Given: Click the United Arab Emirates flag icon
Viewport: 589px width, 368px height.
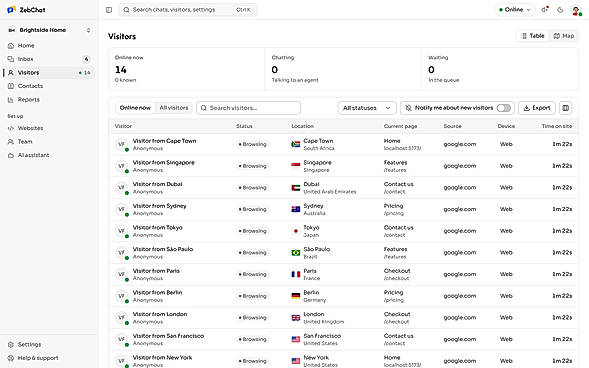Looking at the screenshot, I should (x=296, y=187).
